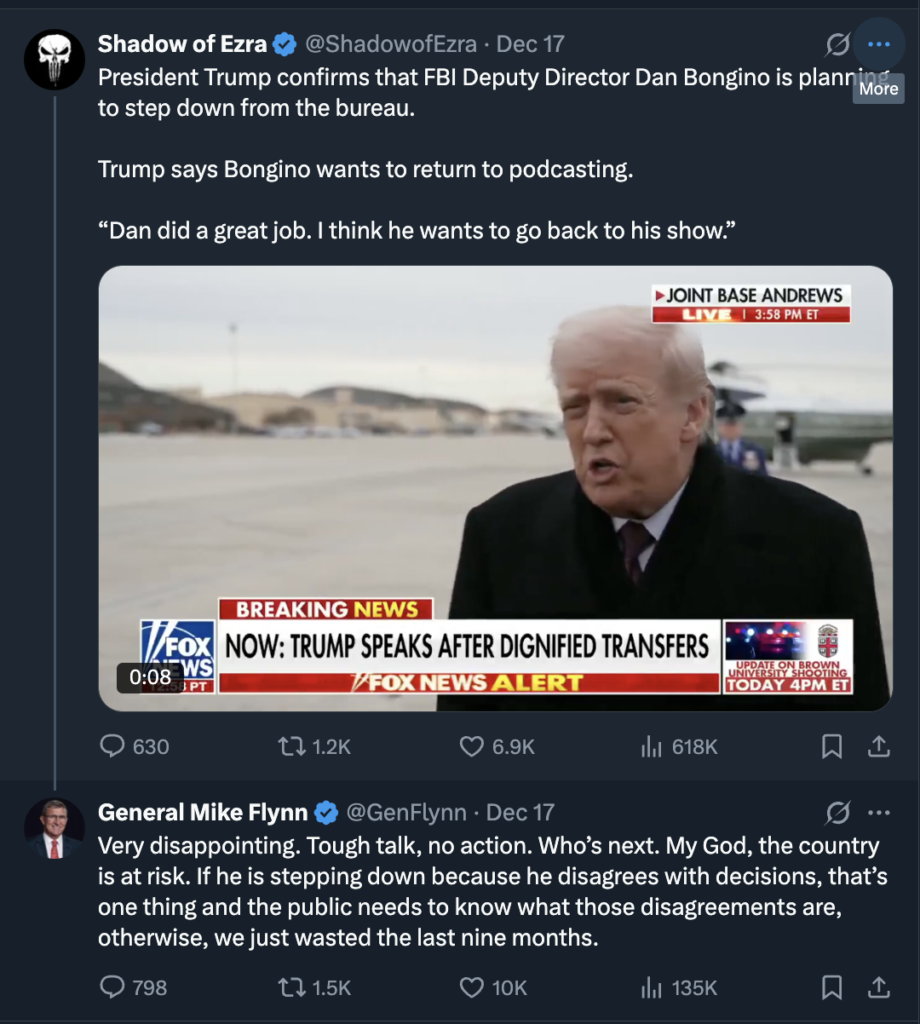The width and height of the screenshot is (920, 1024).
Task: Play the Fox News Trump video
Action: pos(495,488)
